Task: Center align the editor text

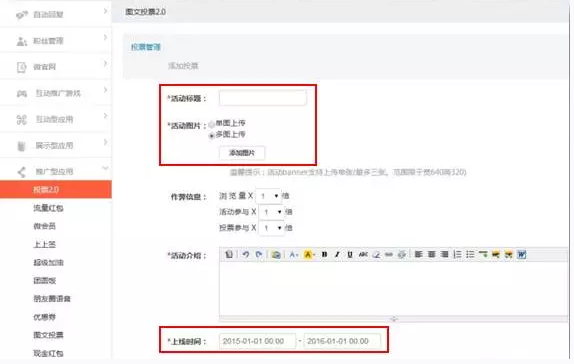Action: pos(432,254)
